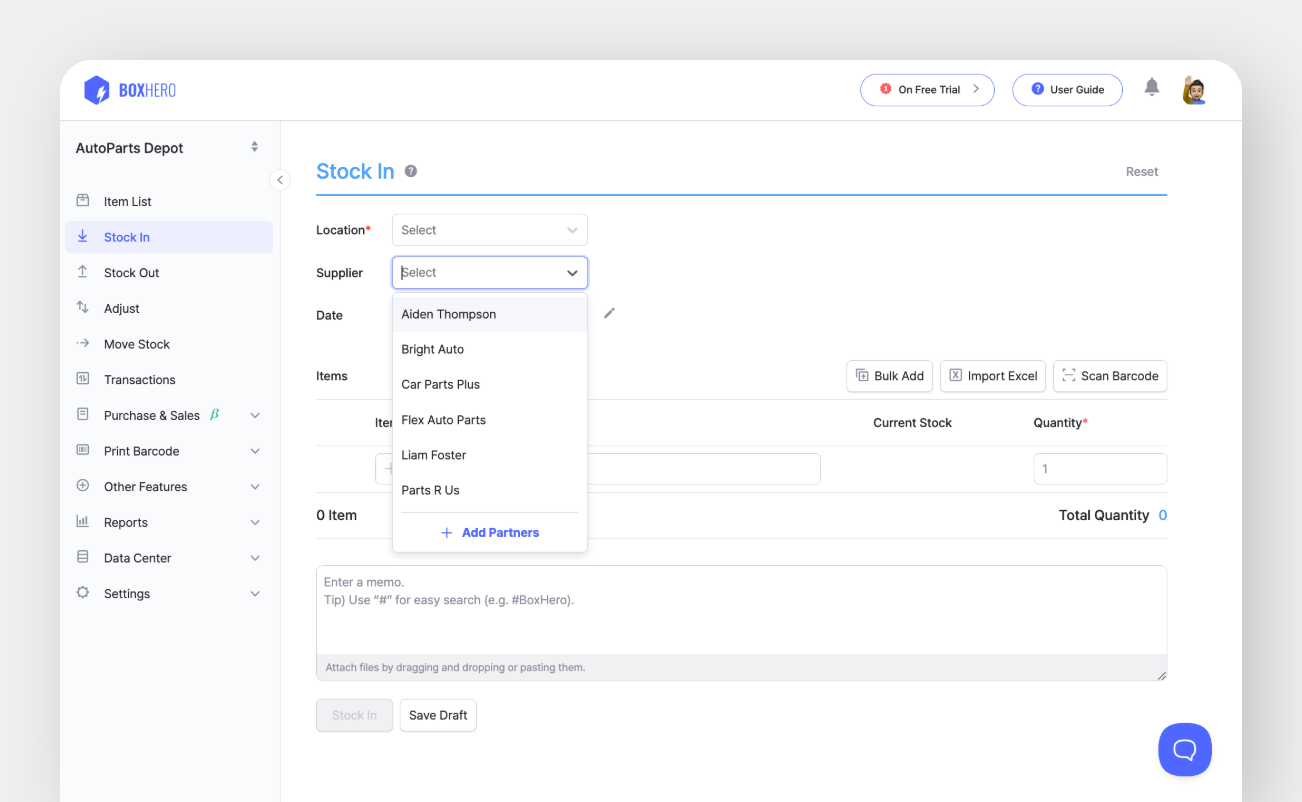The height and width of the screenshot is (802, 1302).
Task: Click the Add Partners link
Action: (x=490, y=533)
